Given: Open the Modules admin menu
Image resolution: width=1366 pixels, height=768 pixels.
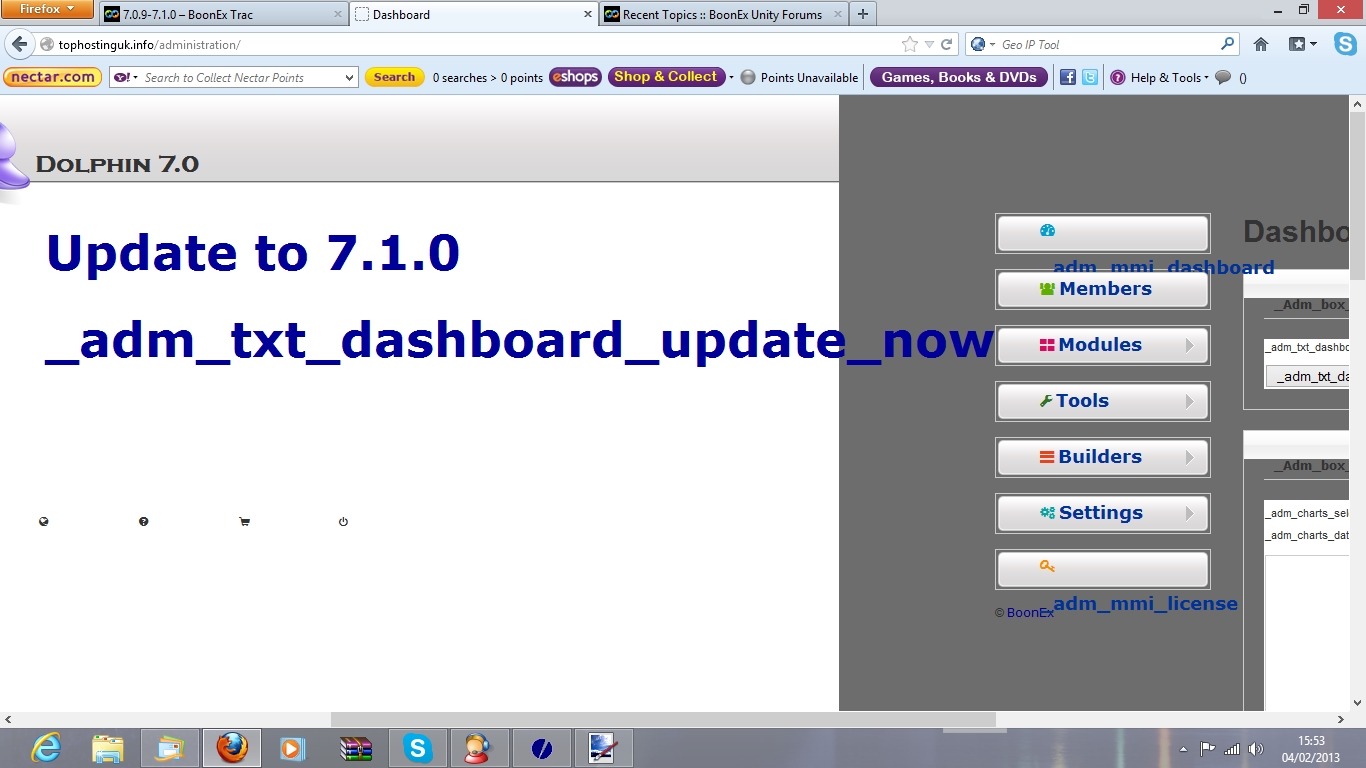Looking at the screenshot, I should pos(1102,345).
